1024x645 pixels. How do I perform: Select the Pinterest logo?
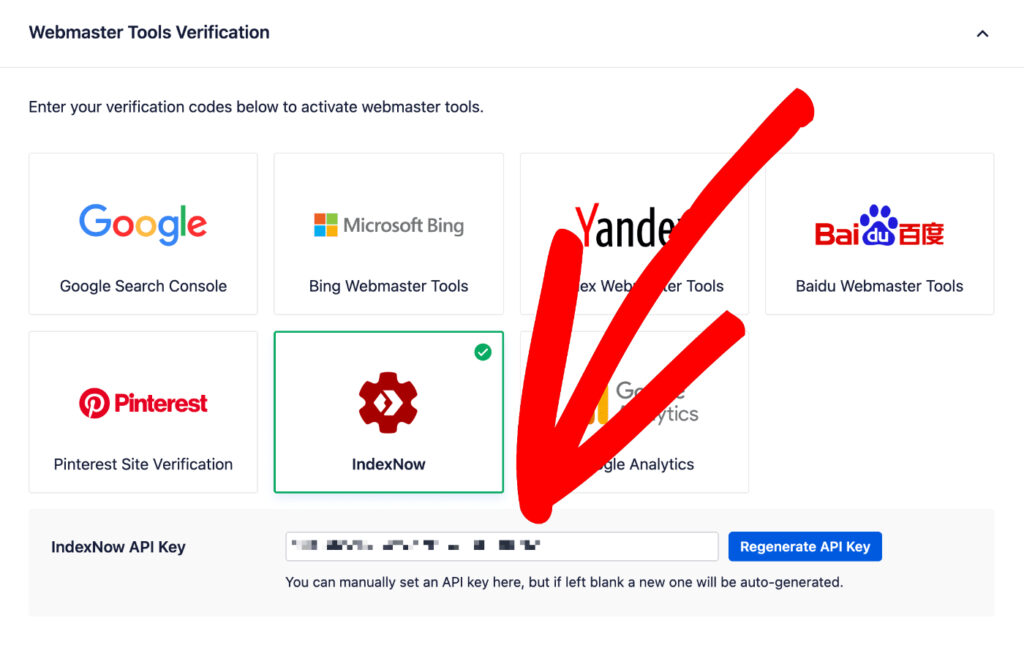(142, 403)
